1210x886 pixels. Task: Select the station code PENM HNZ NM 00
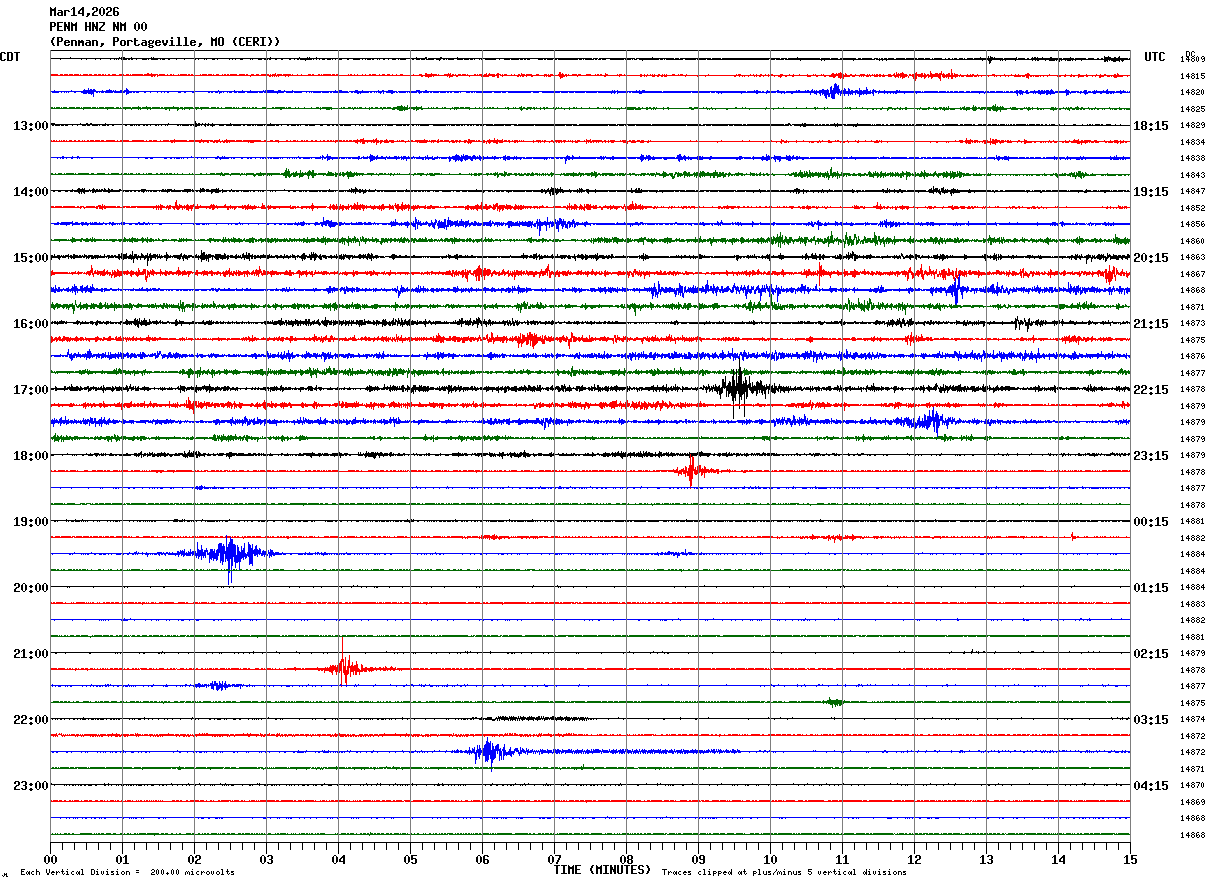[98, 27]
